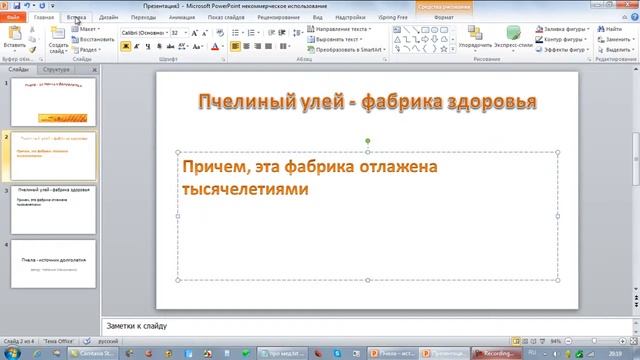Image resolution: width=640 pixels, height=360 pixels.
Task: Click fit slide to window icon
Action: click(633, 341)
